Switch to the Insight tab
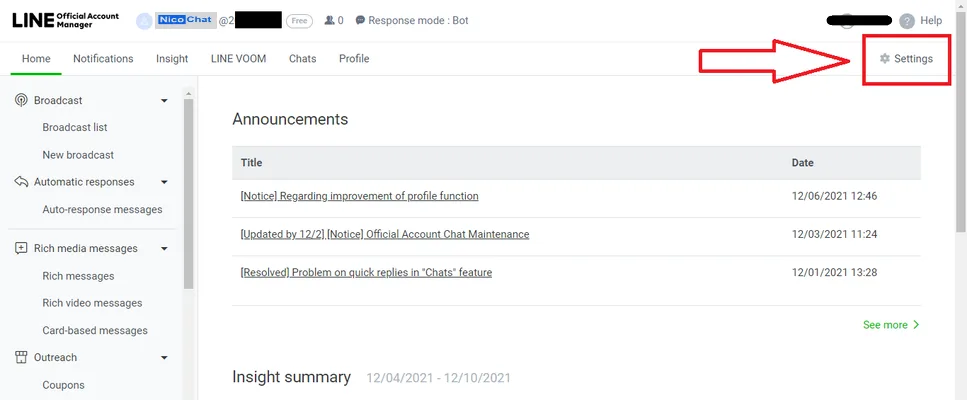967x400 pixels. click(x=172, y=59)
